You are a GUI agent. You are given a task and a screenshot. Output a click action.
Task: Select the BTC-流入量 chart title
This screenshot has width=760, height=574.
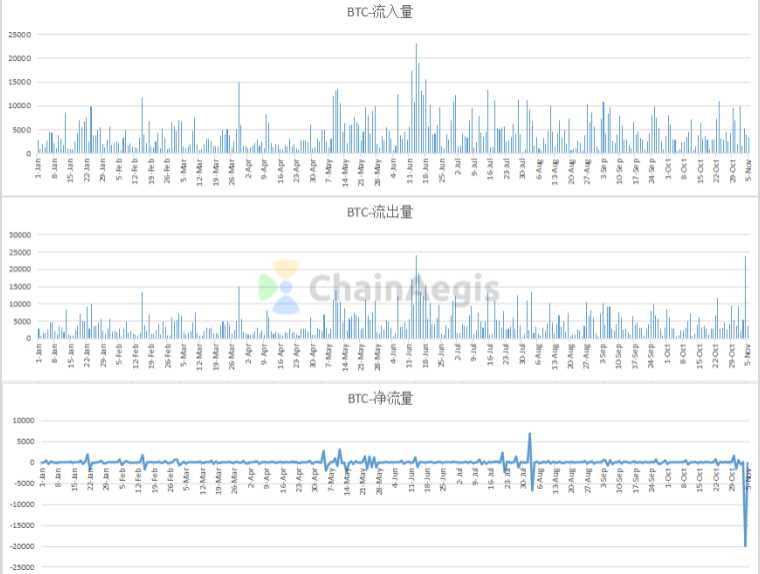coord(379,12)
